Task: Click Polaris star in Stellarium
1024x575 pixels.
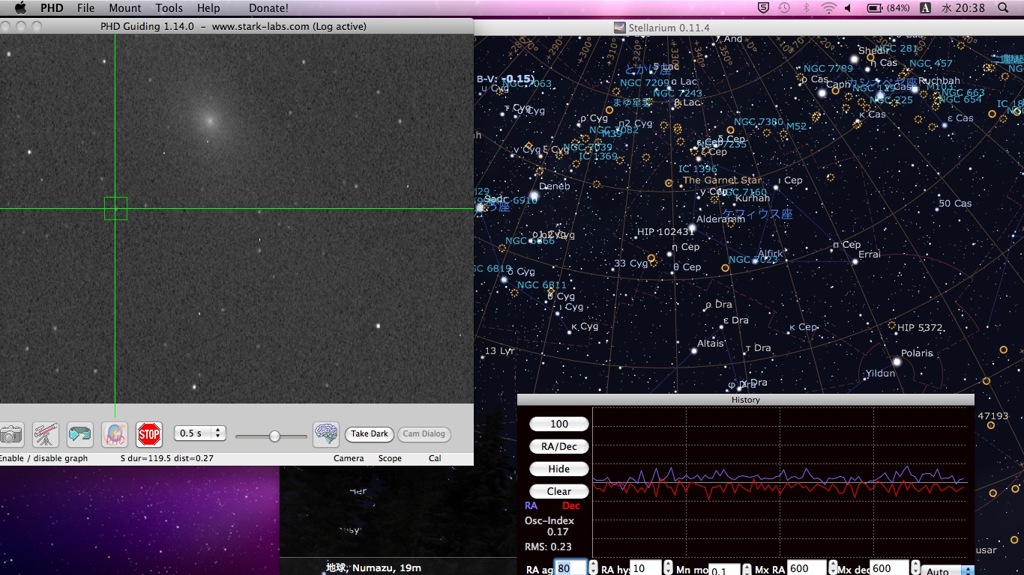Action: coord(897,361)
